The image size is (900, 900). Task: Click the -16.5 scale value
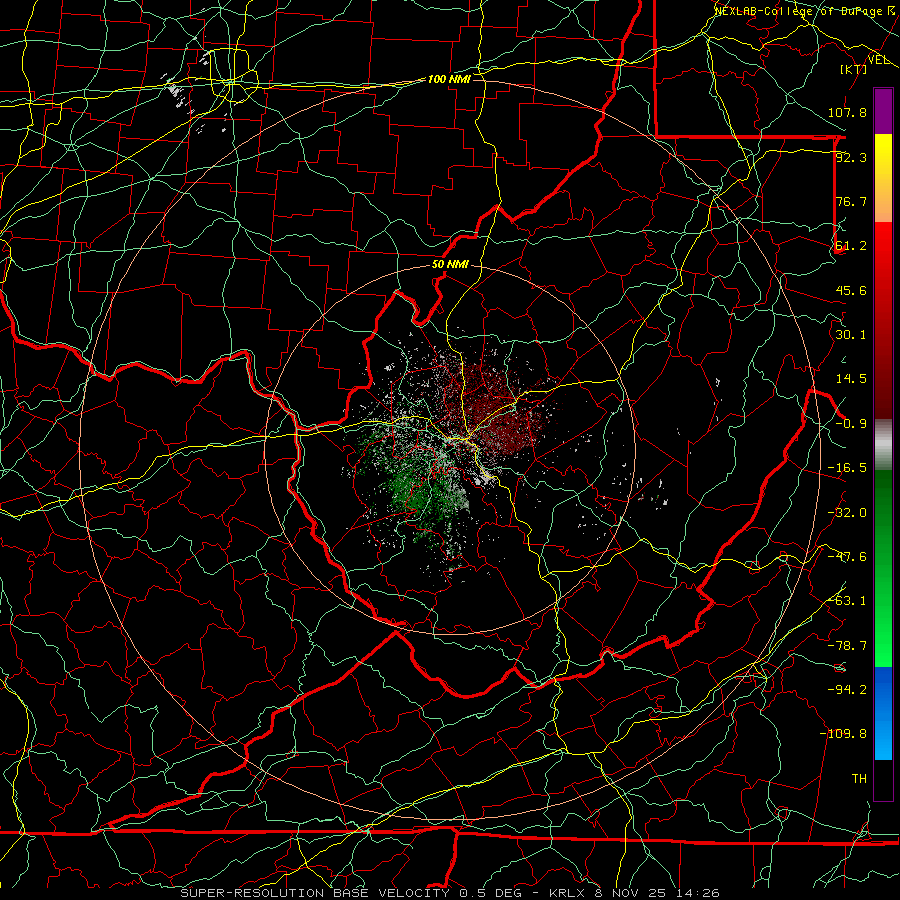[848, 468]
